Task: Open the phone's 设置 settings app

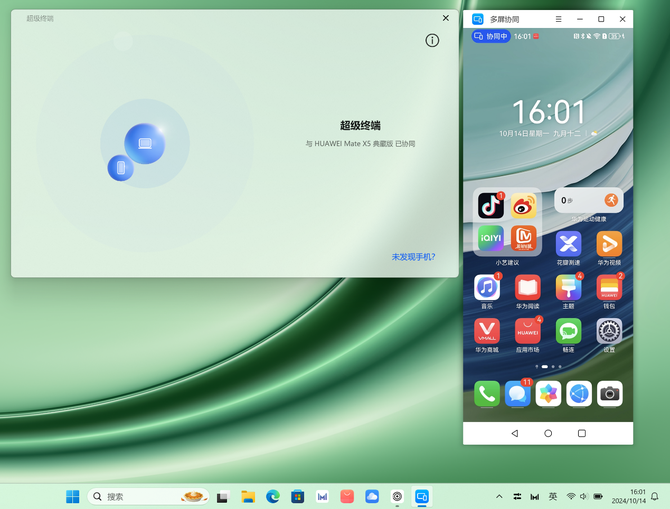Action: (x=609, y=331)
